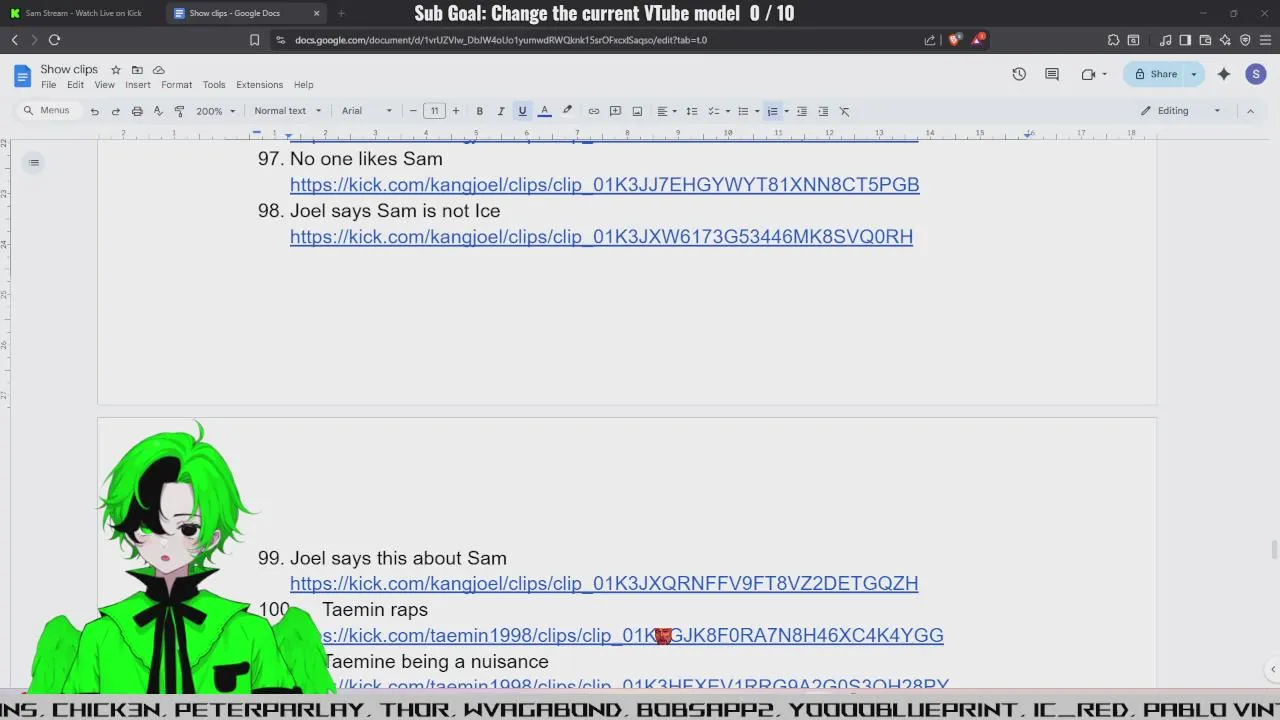Screen dimensions: 1280x720
Task: Click the Share button
Action: click(1155, 74)
